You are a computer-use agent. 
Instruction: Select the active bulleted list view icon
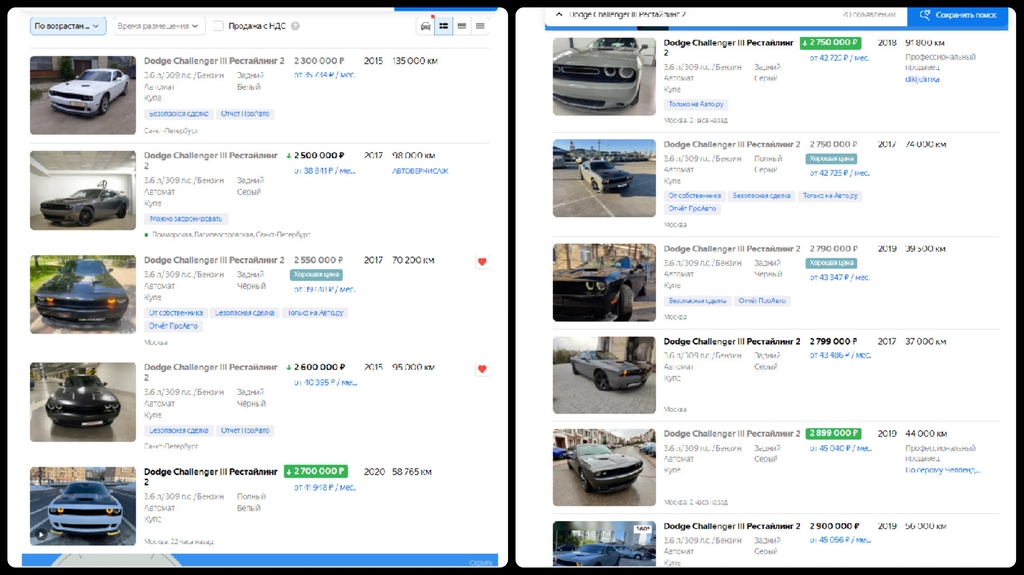click(443, 26)
